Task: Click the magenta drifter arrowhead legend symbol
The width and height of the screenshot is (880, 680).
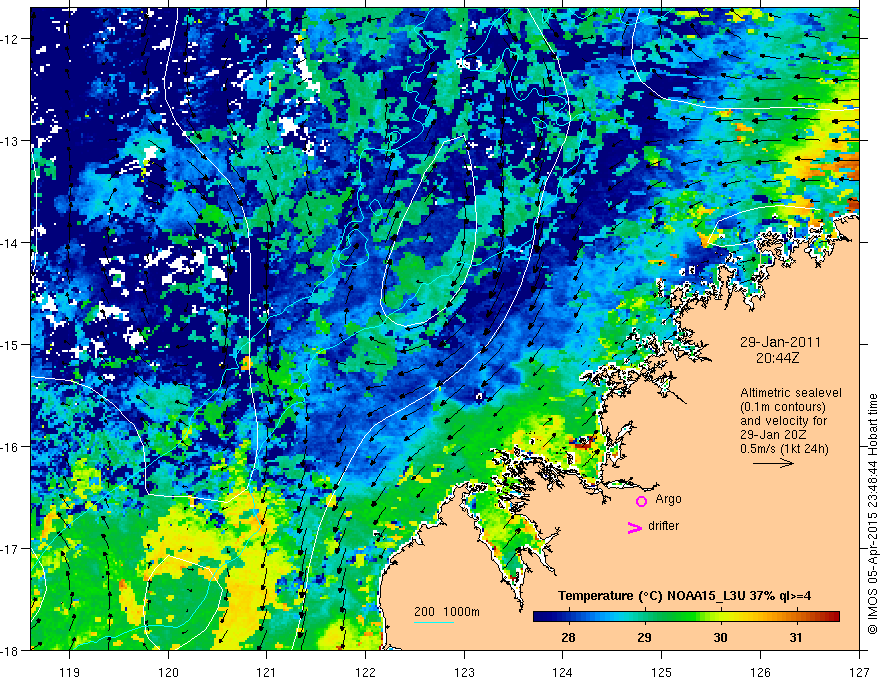Action: 634,527
